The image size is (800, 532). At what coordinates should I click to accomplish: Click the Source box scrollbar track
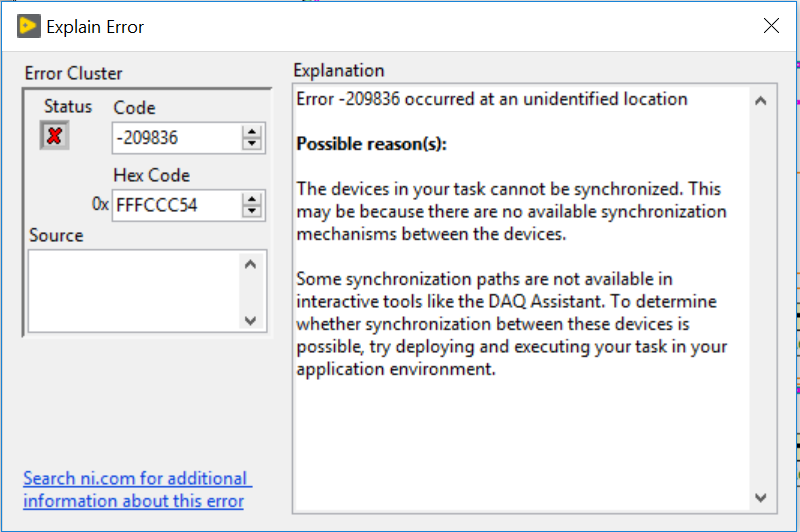[x=250, y=291]
